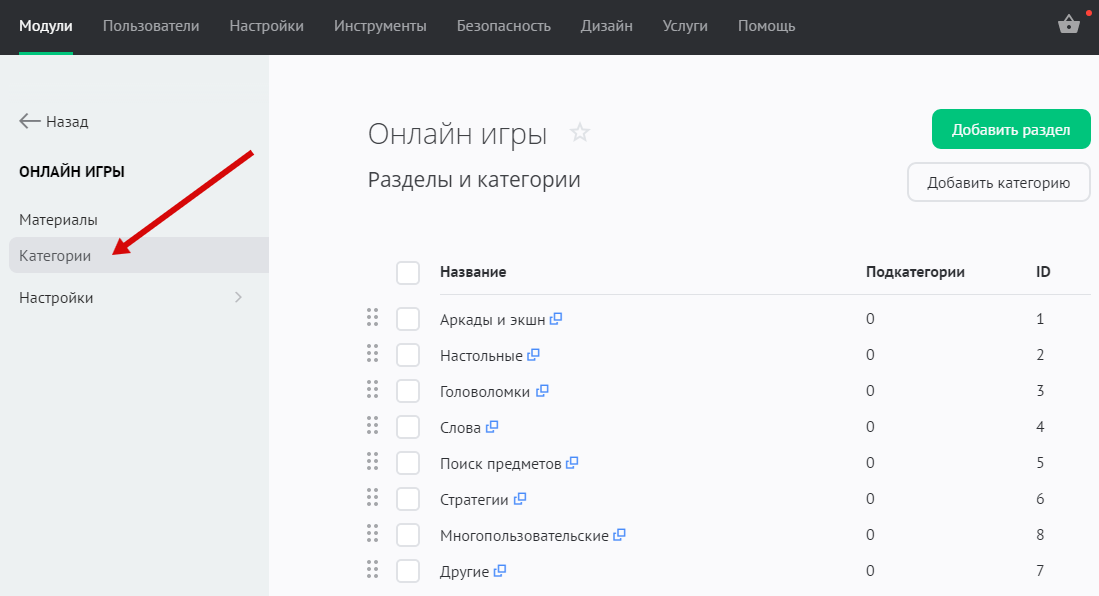1099x596 pixels.
Task: Tick the select-all checkbox near Название
Action: coord(408,272)
